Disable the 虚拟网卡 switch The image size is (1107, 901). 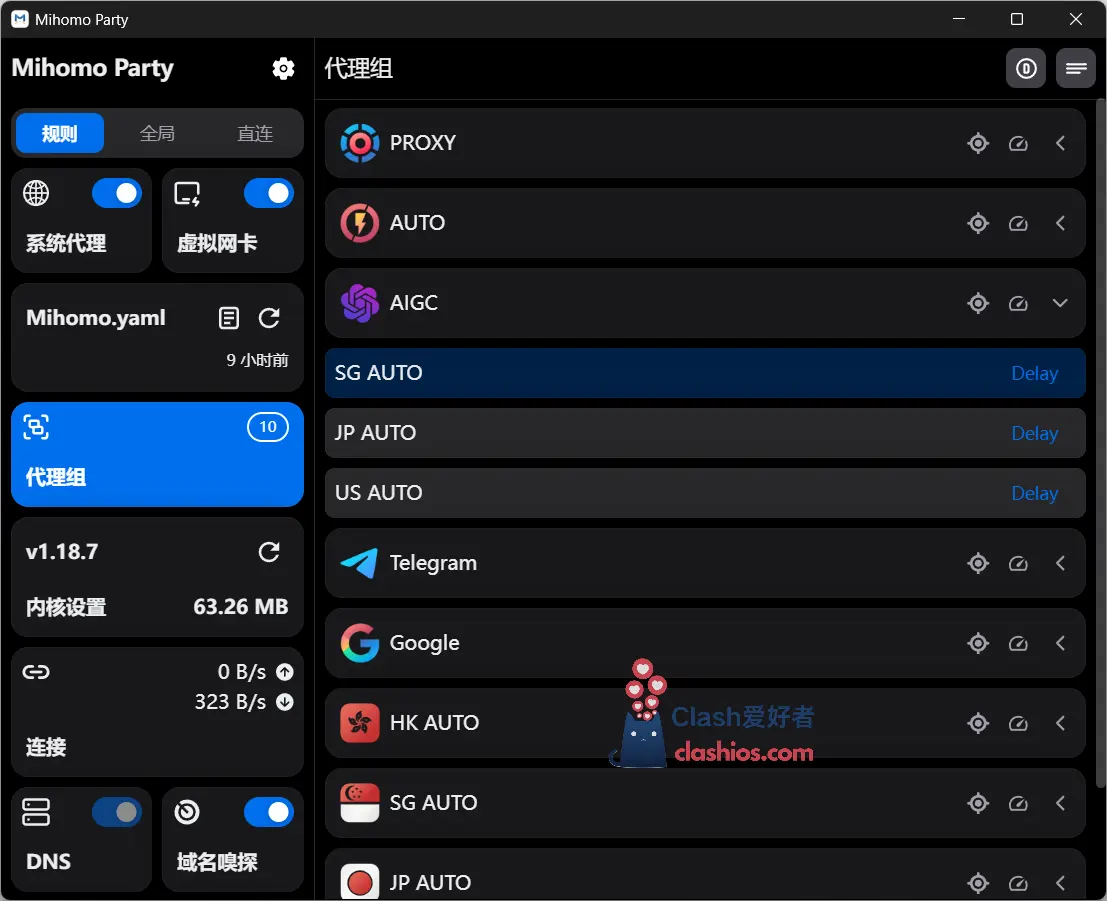(269, 193)
